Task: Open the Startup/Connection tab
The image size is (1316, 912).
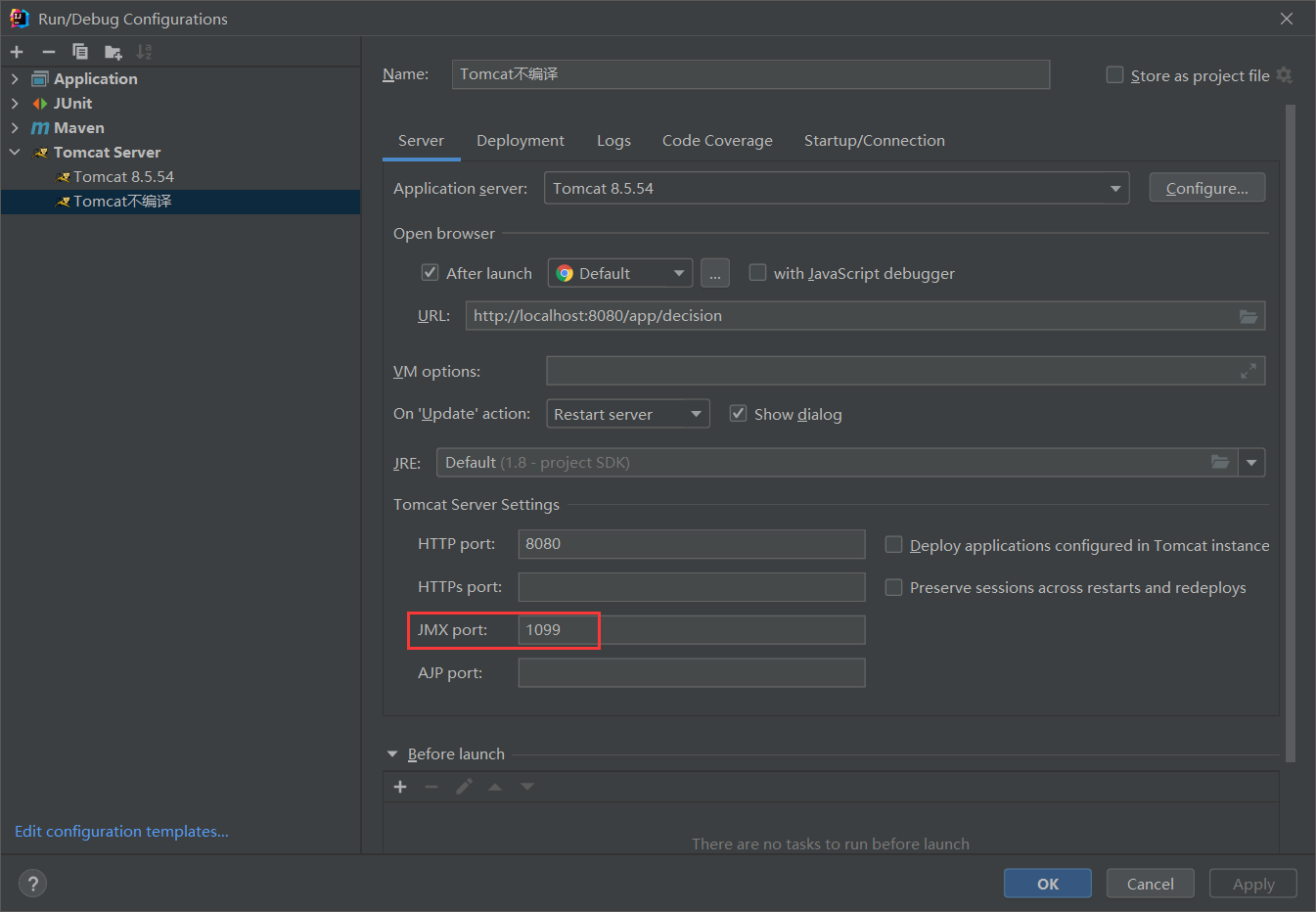Action: [874, 141]
